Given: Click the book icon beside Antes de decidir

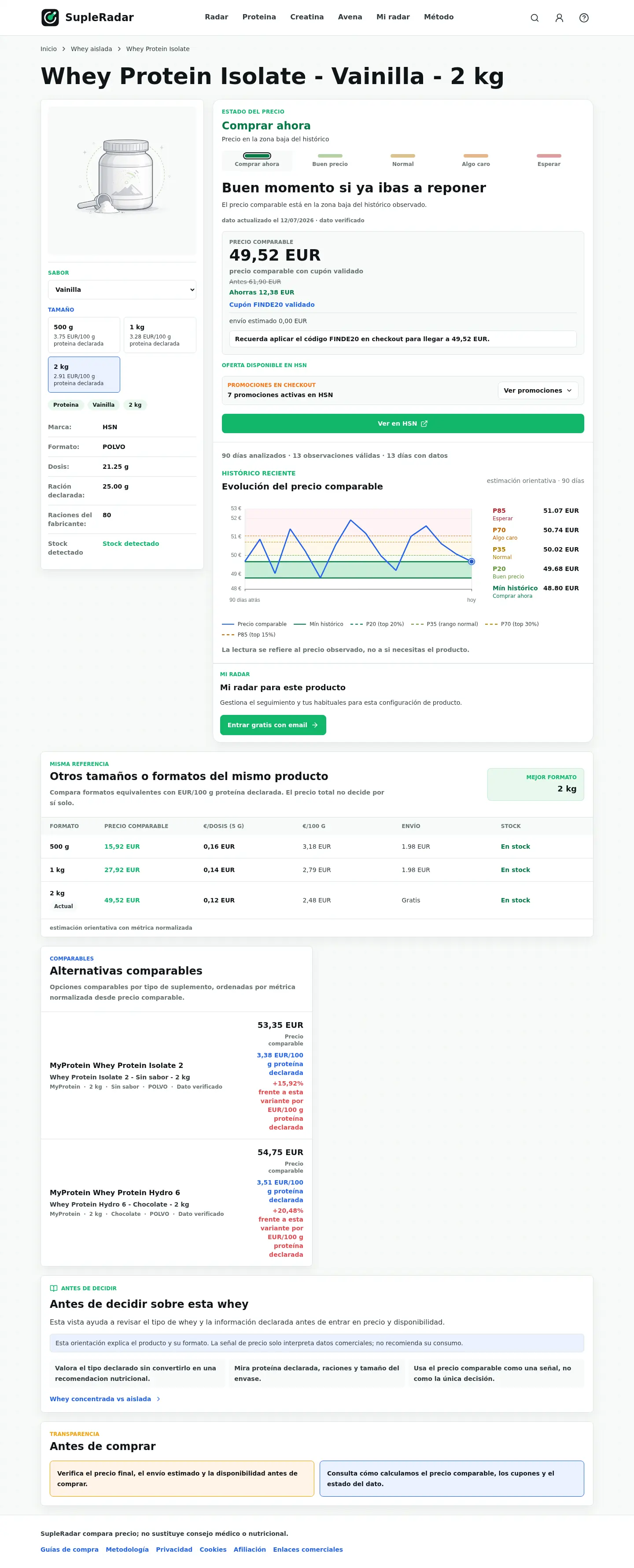Looking at the screenshot, I should 54,1288.
